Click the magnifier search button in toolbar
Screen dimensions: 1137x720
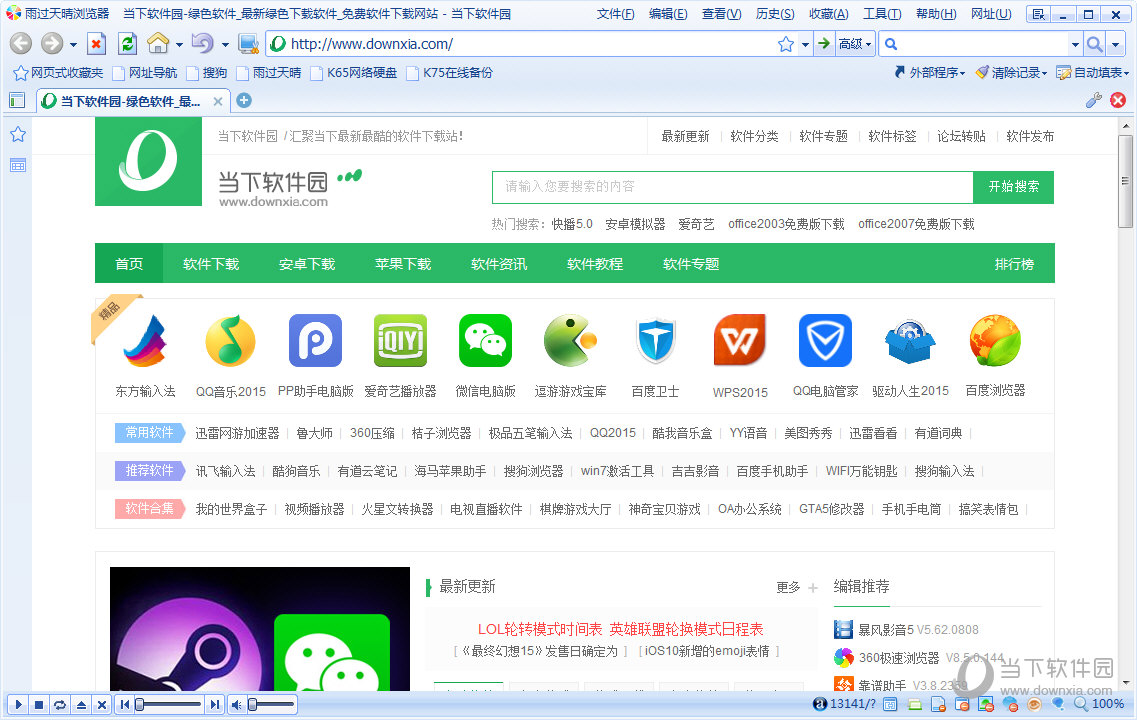pos(1095,44)
